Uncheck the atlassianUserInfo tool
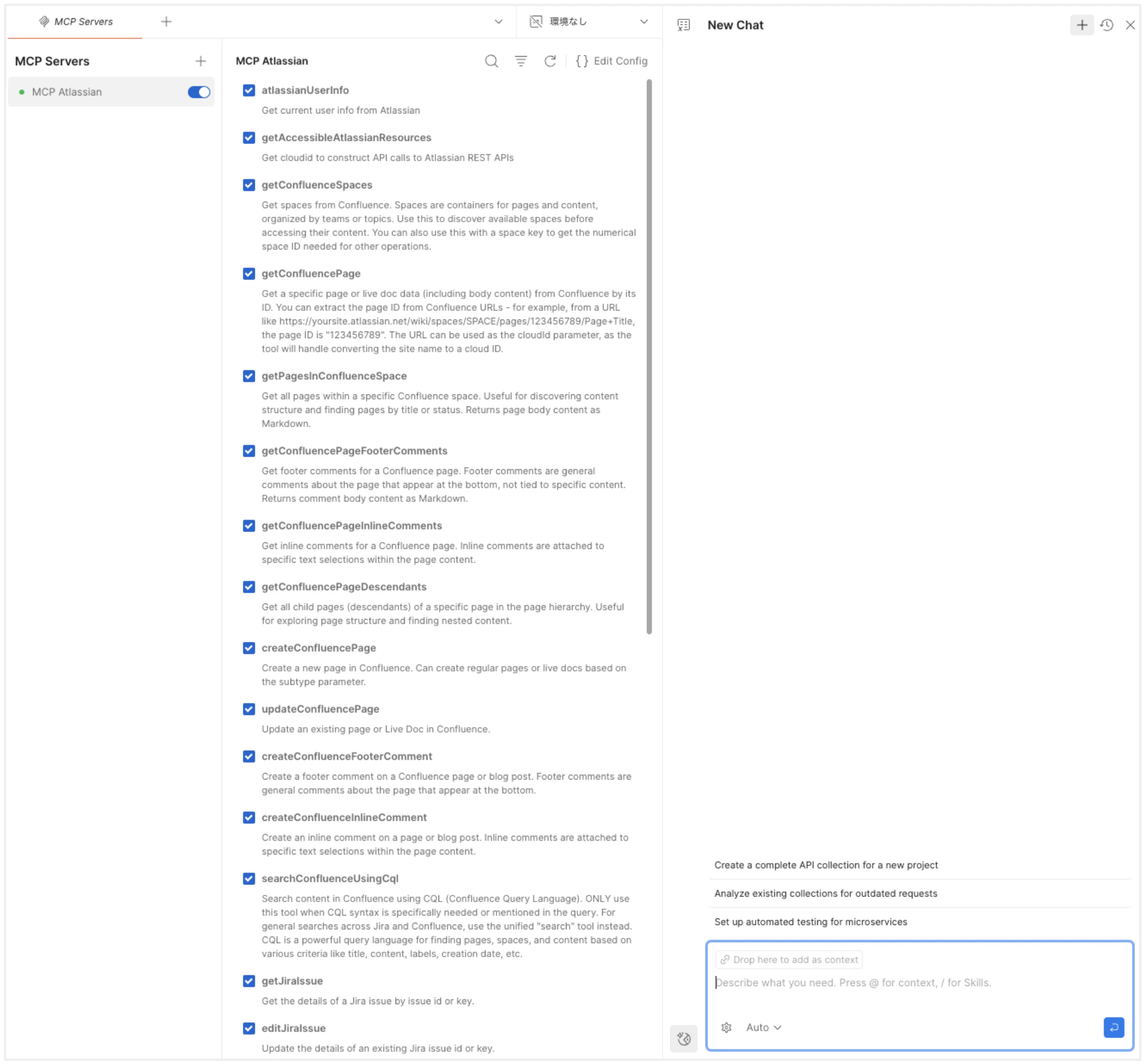 pyautogui.click(x=249, y=89)
